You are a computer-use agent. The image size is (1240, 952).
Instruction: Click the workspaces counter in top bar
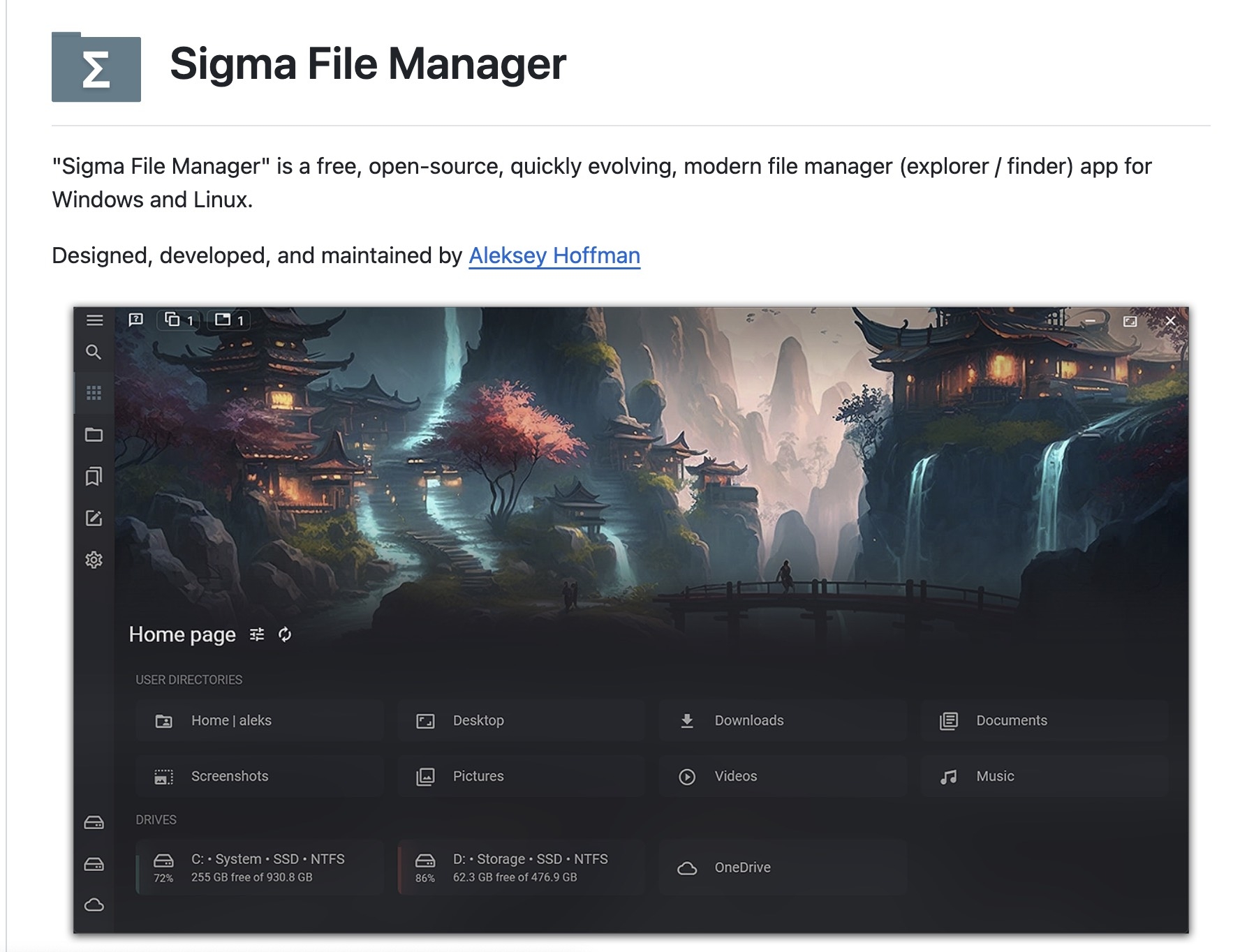point(179,320)
